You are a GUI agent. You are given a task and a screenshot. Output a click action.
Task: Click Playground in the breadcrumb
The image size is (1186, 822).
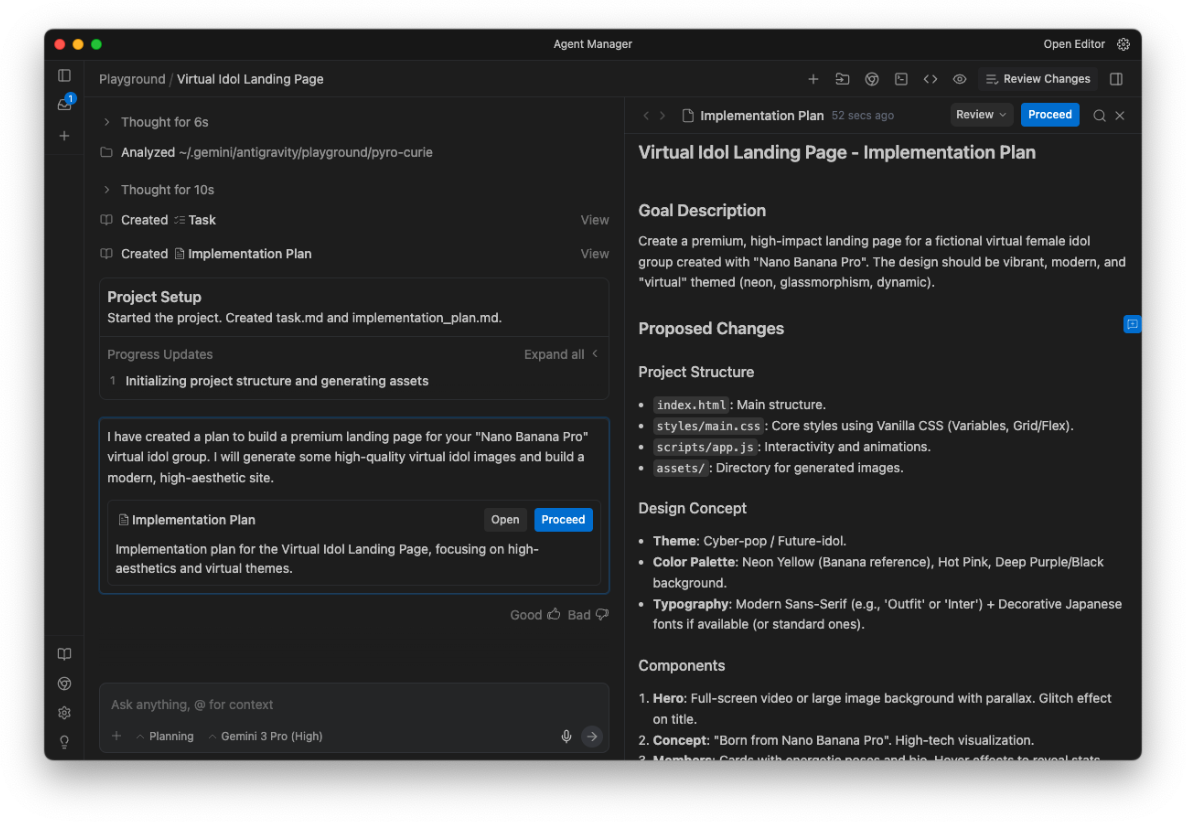(x=132, y=79)
